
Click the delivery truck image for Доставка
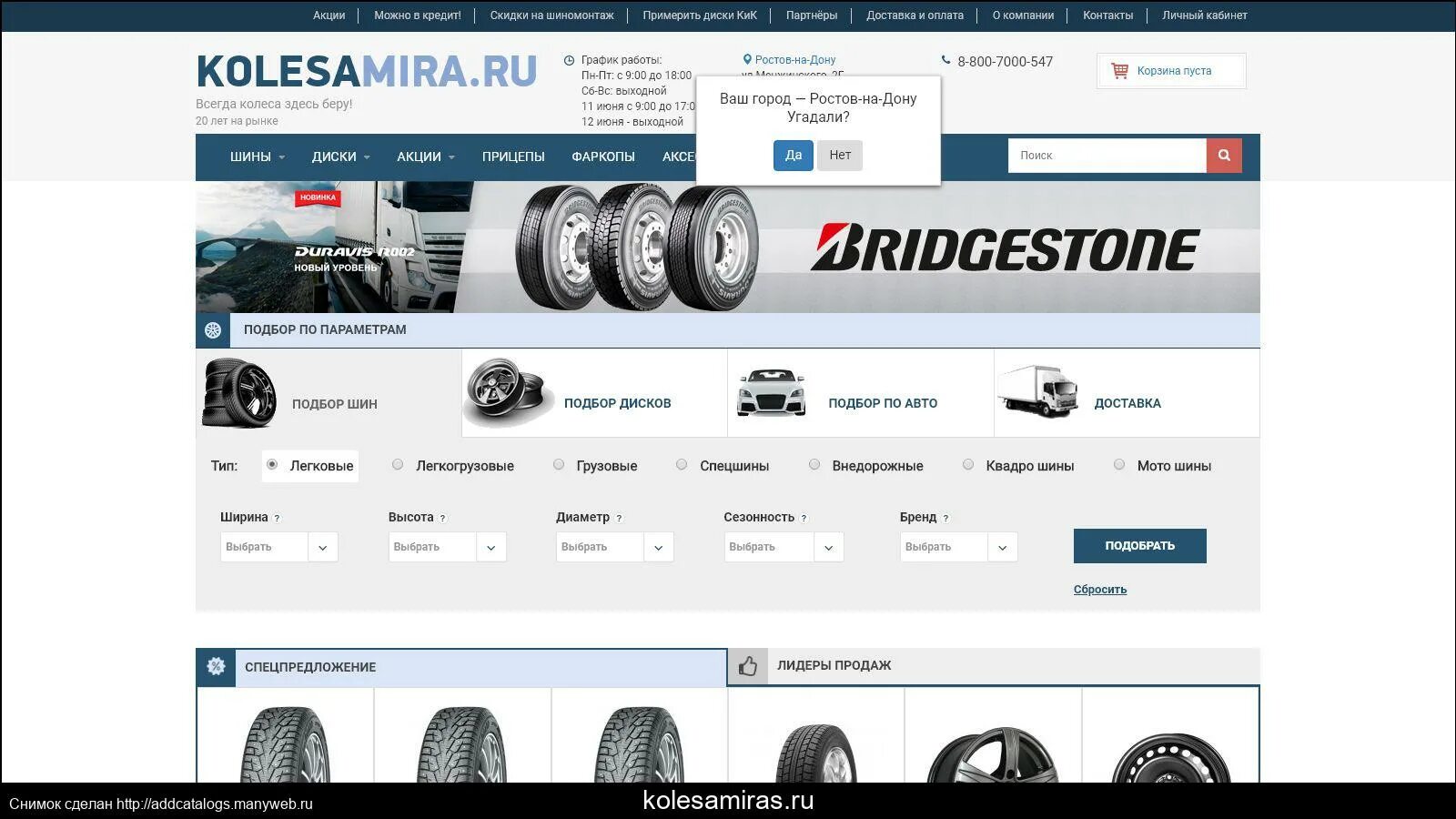point(1038,391)
